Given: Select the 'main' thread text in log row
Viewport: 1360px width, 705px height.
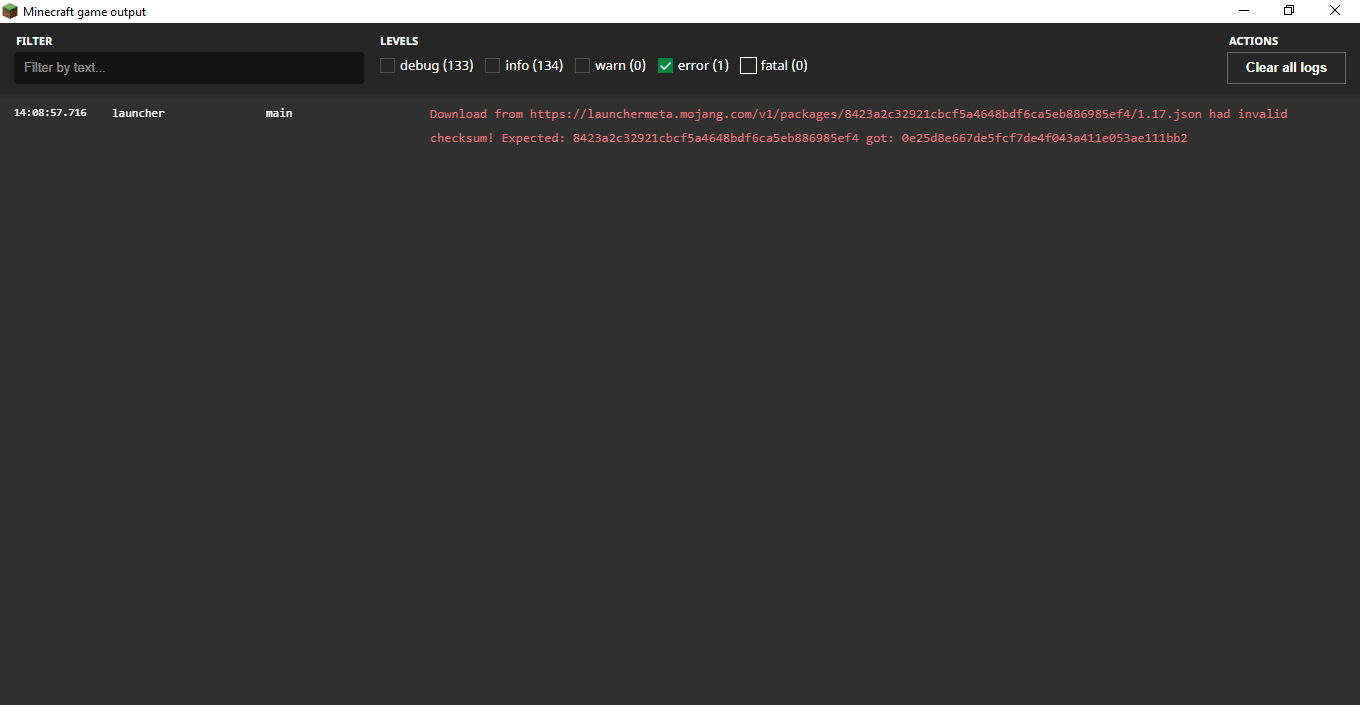Looking at the screenshot, I should pos(279,113).
